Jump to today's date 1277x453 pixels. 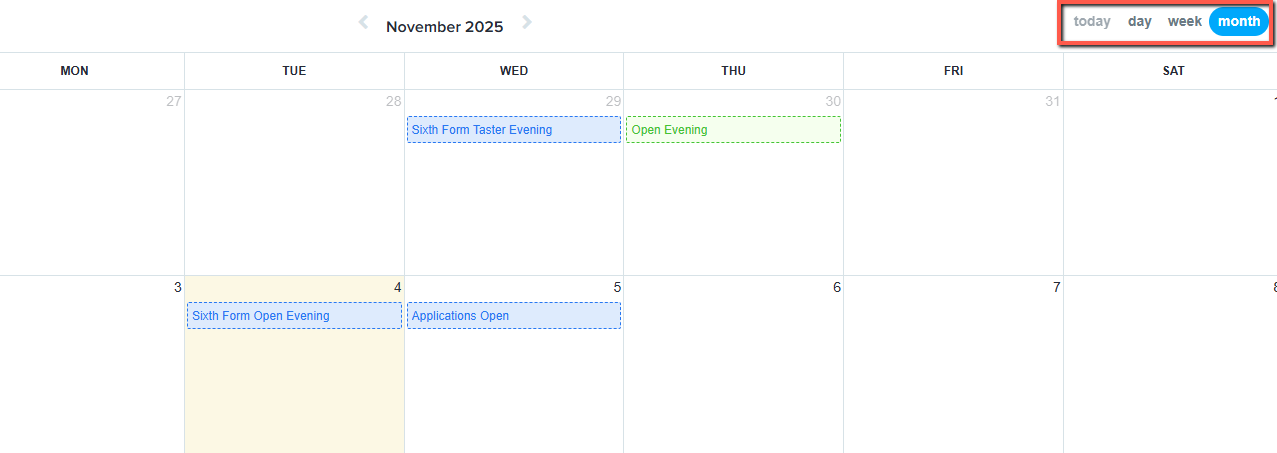click(1092, 21)
